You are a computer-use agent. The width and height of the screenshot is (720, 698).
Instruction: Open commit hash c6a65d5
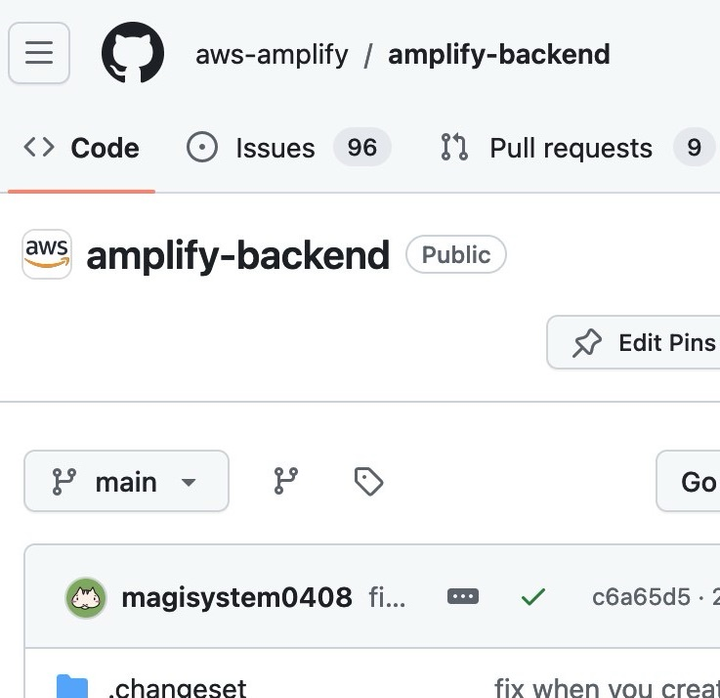coord(641,597)
